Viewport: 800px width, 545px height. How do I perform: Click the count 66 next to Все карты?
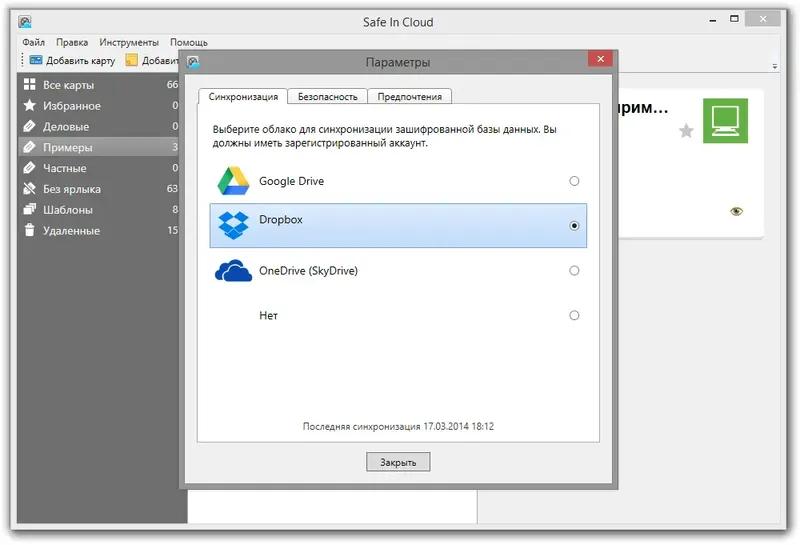(x=172, y=84)
